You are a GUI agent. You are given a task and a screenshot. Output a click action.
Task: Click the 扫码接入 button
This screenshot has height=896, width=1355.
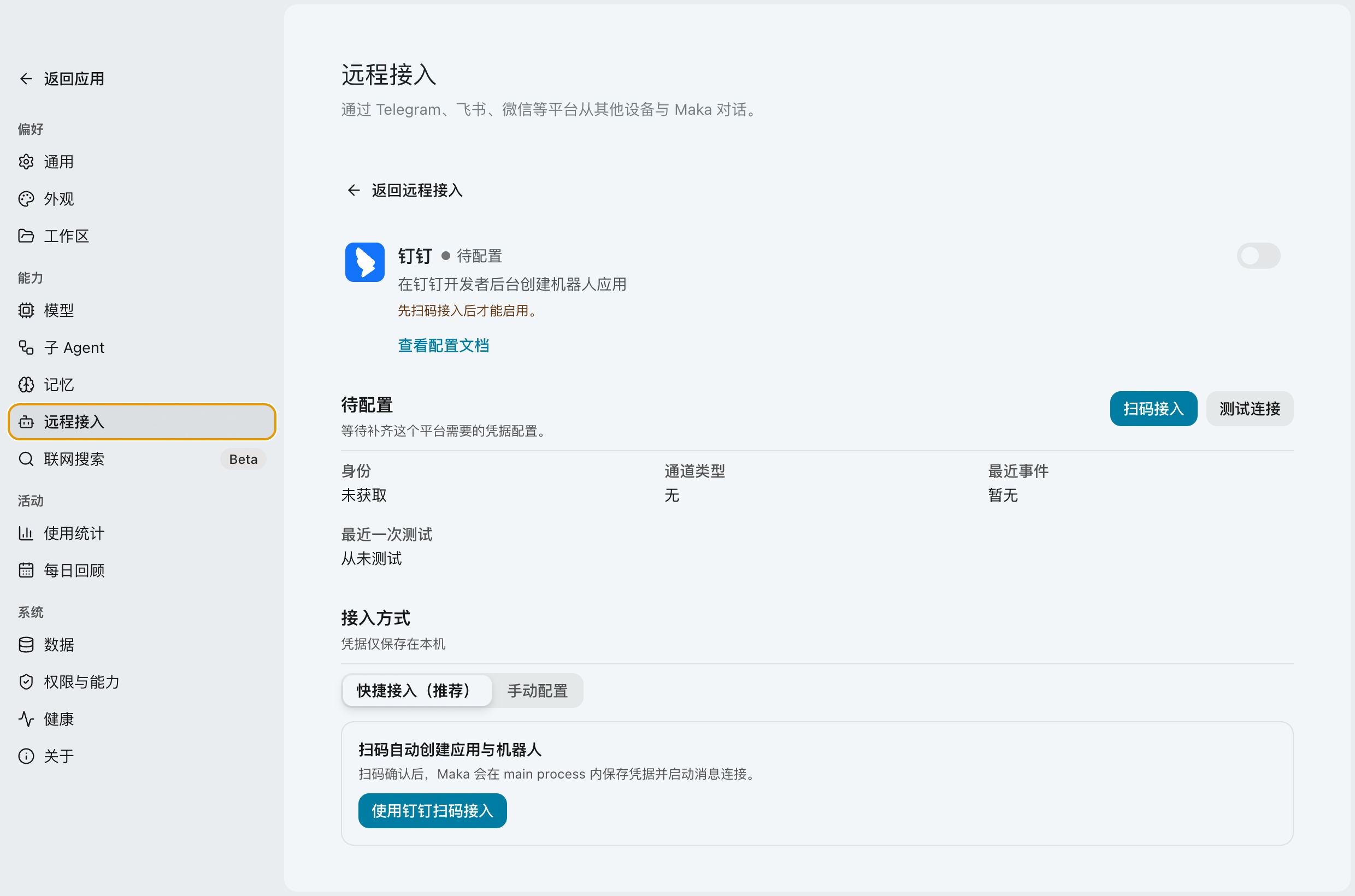pos(1153,409)
